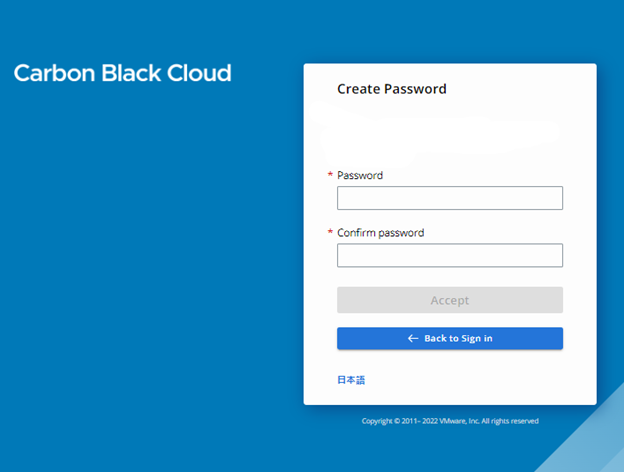Click the All rights reserved footer text
Image resolution: width=624 pixels, height=472 pixels.
click(x=510, y=421)
